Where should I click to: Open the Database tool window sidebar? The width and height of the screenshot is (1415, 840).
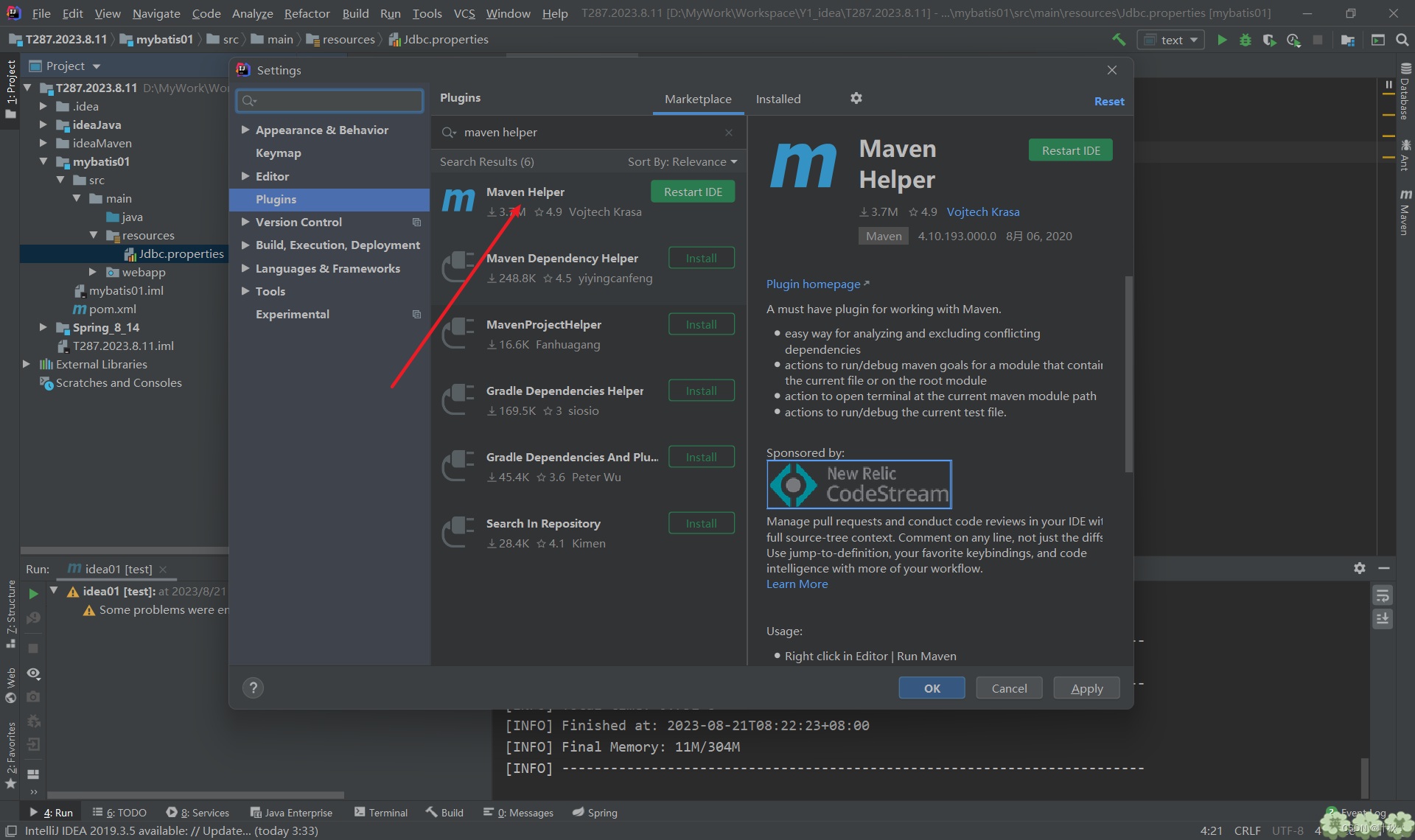[1405, 93]
